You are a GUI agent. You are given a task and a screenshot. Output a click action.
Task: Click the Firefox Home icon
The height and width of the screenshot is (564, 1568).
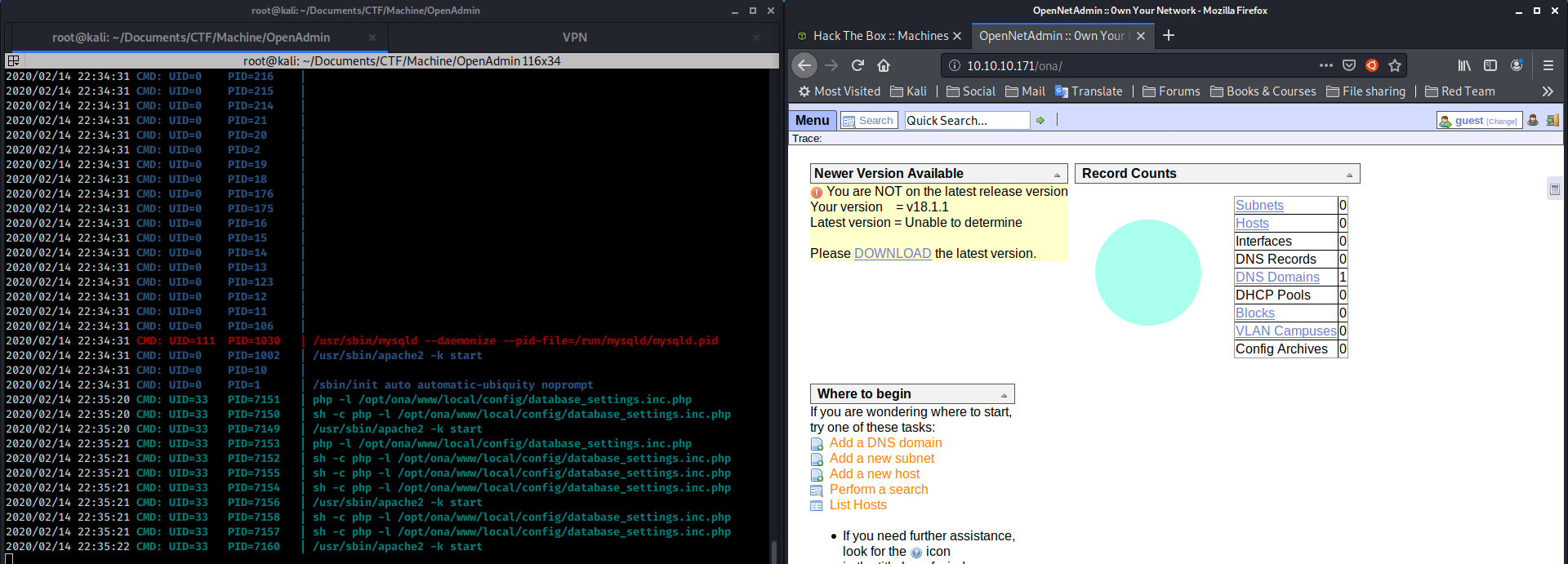point(884,65)
